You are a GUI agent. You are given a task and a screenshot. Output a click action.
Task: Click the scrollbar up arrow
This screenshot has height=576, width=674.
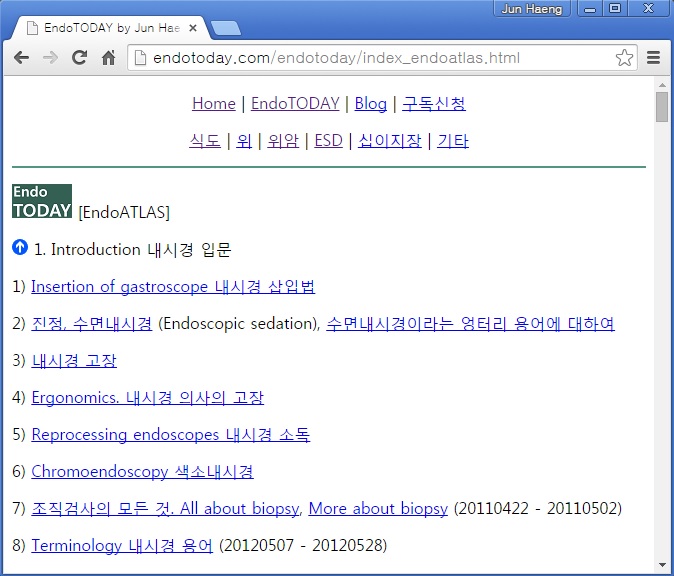pyautogui.click(x=662, y=85)
